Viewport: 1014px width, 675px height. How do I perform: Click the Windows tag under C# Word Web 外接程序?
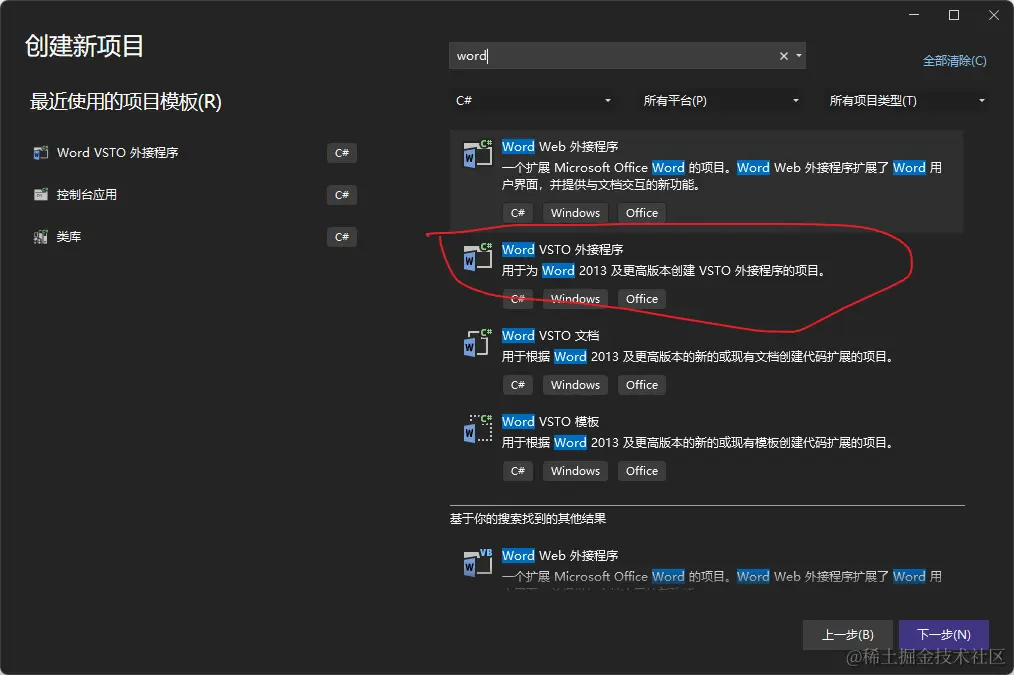(x=576, y=213)
